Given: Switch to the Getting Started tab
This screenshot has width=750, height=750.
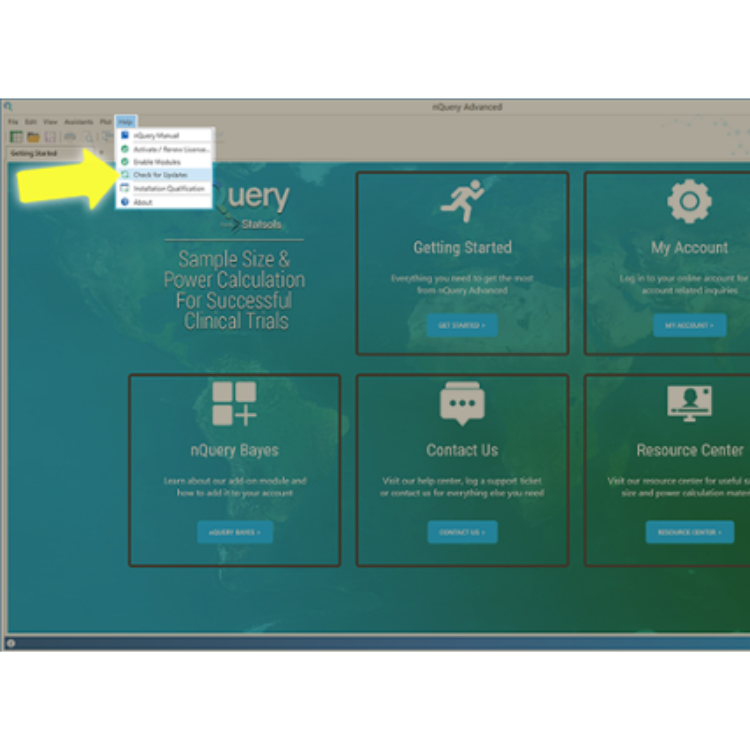Looking at the screenshot, I should click(x=33, y=154).
